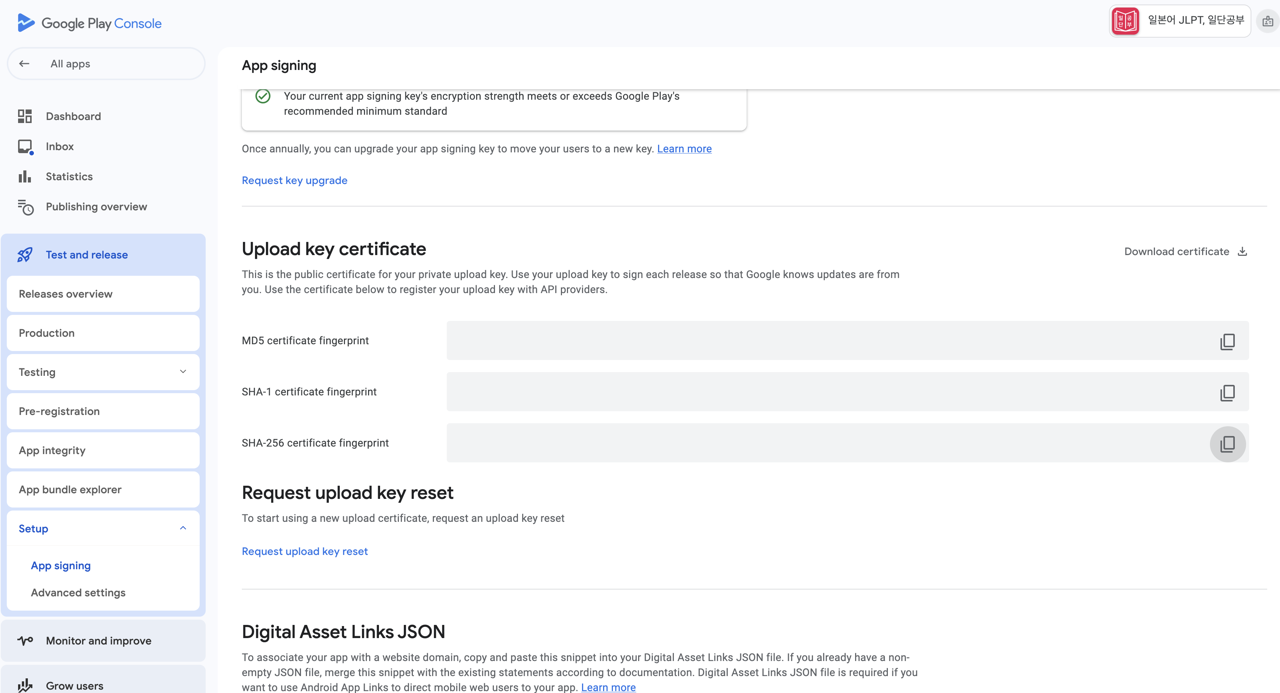1280x693 pixels.
Task: Click the Test and release rocket icon
Action: (x=24, y=254)
